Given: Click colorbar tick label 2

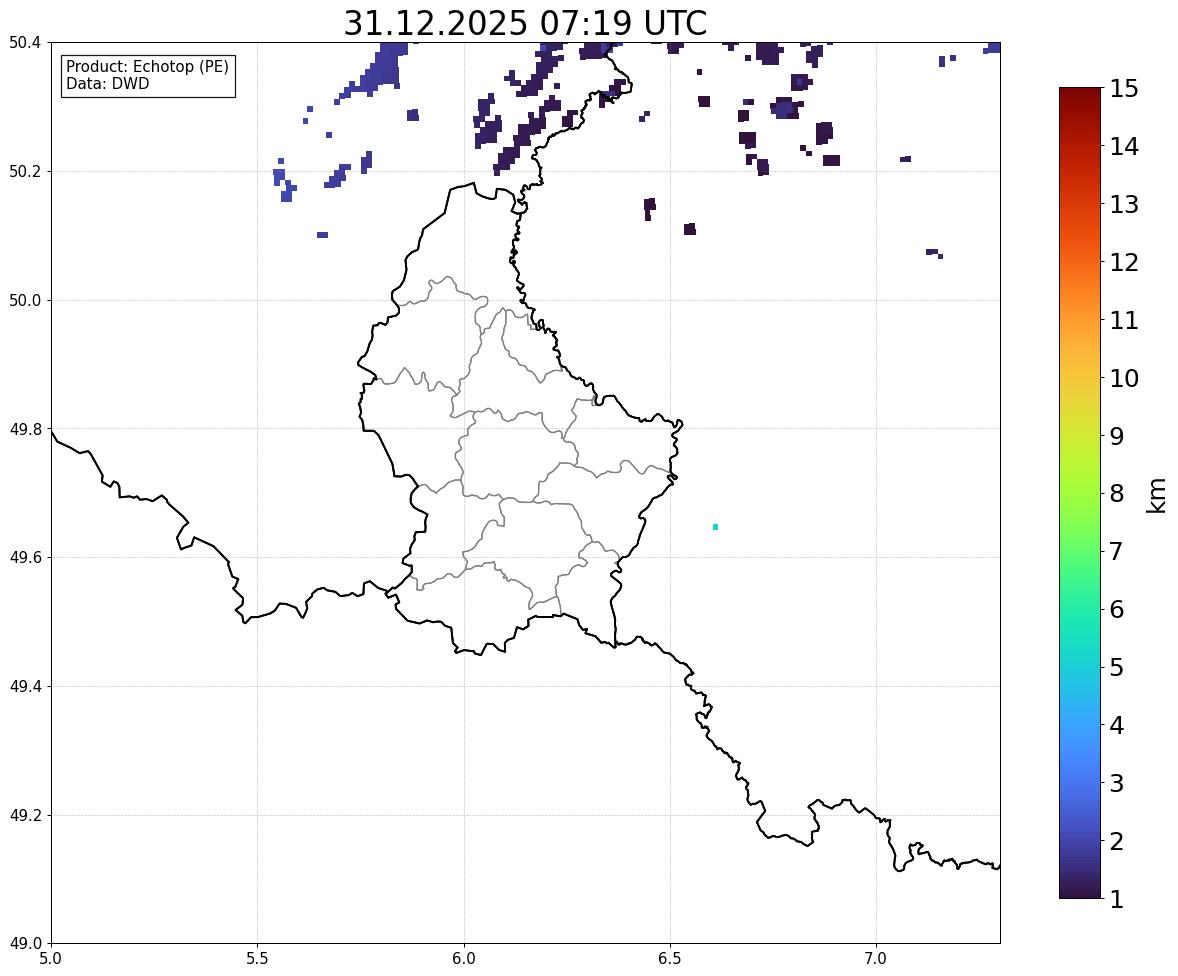Looking at the screenshot, I should pos(1117,841).
